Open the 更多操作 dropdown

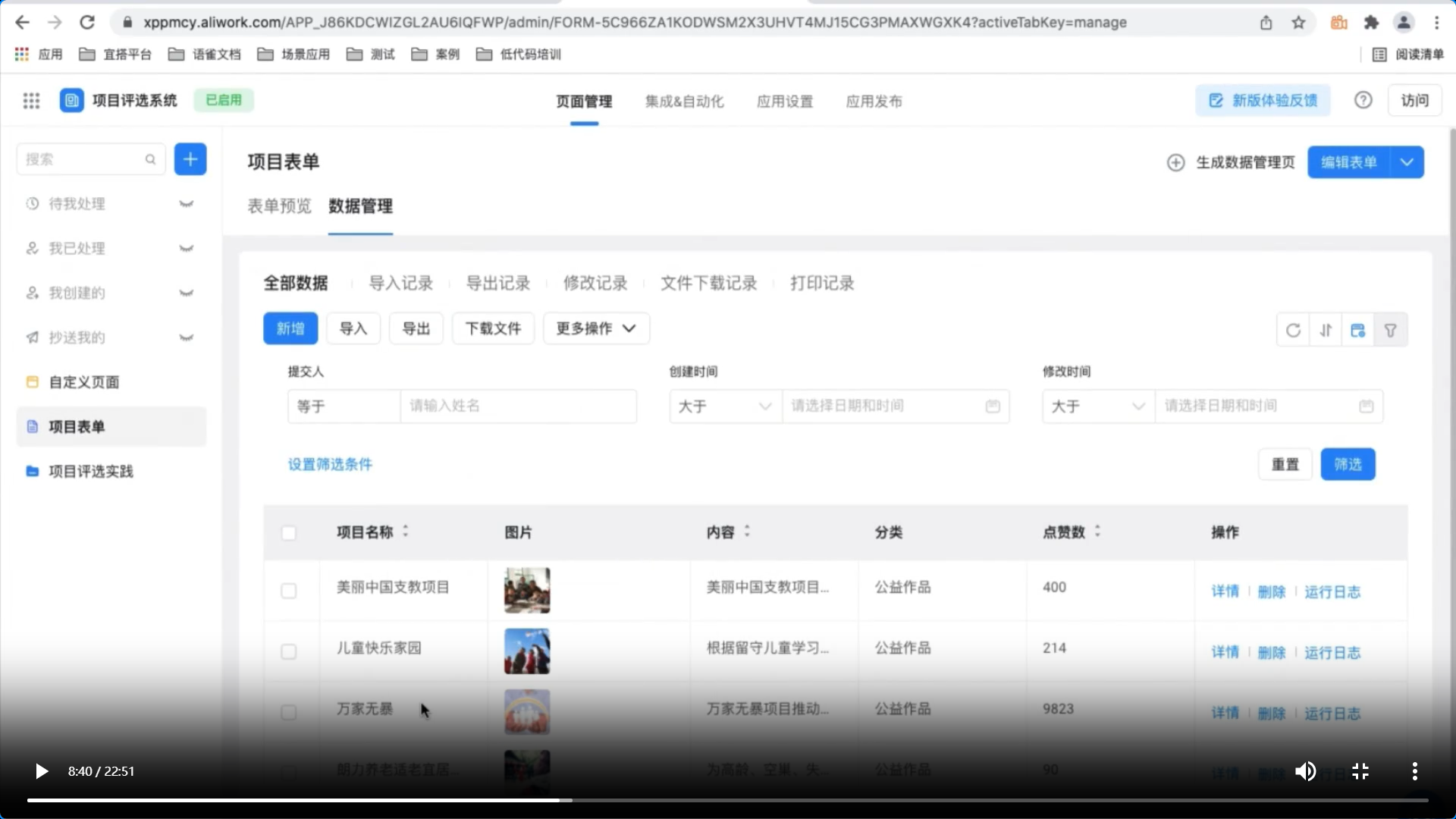(x=596, y=328)
